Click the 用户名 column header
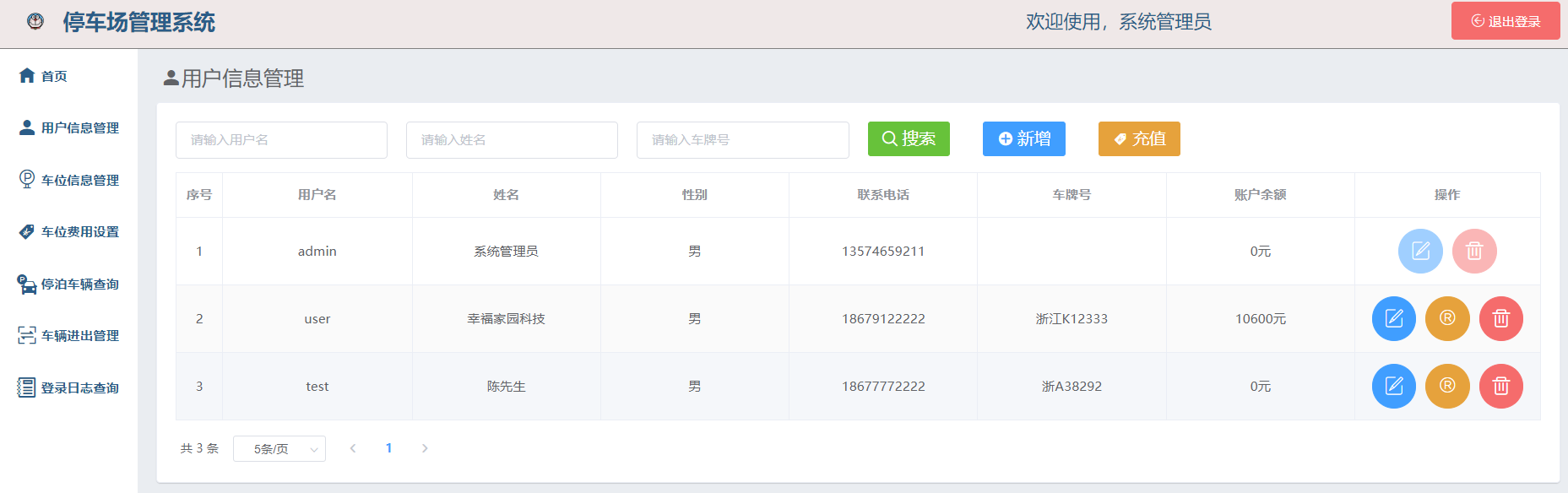 coord(317,195)
